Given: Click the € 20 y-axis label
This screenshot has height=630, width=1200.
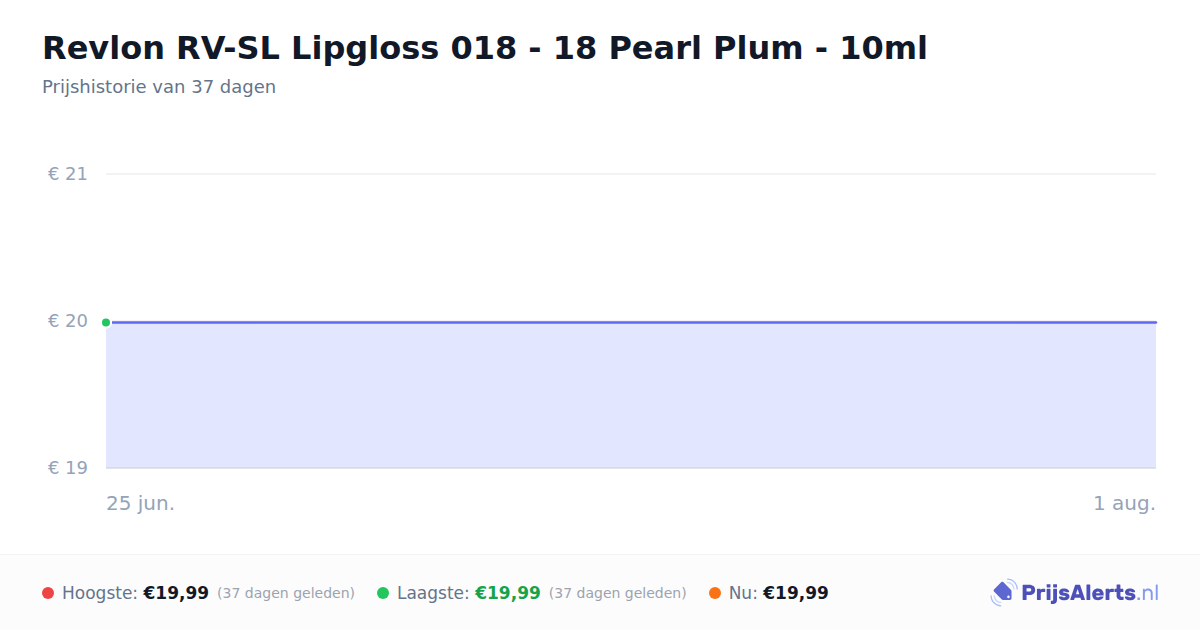Looking at the screenshot, I should [x=68, y=321].
